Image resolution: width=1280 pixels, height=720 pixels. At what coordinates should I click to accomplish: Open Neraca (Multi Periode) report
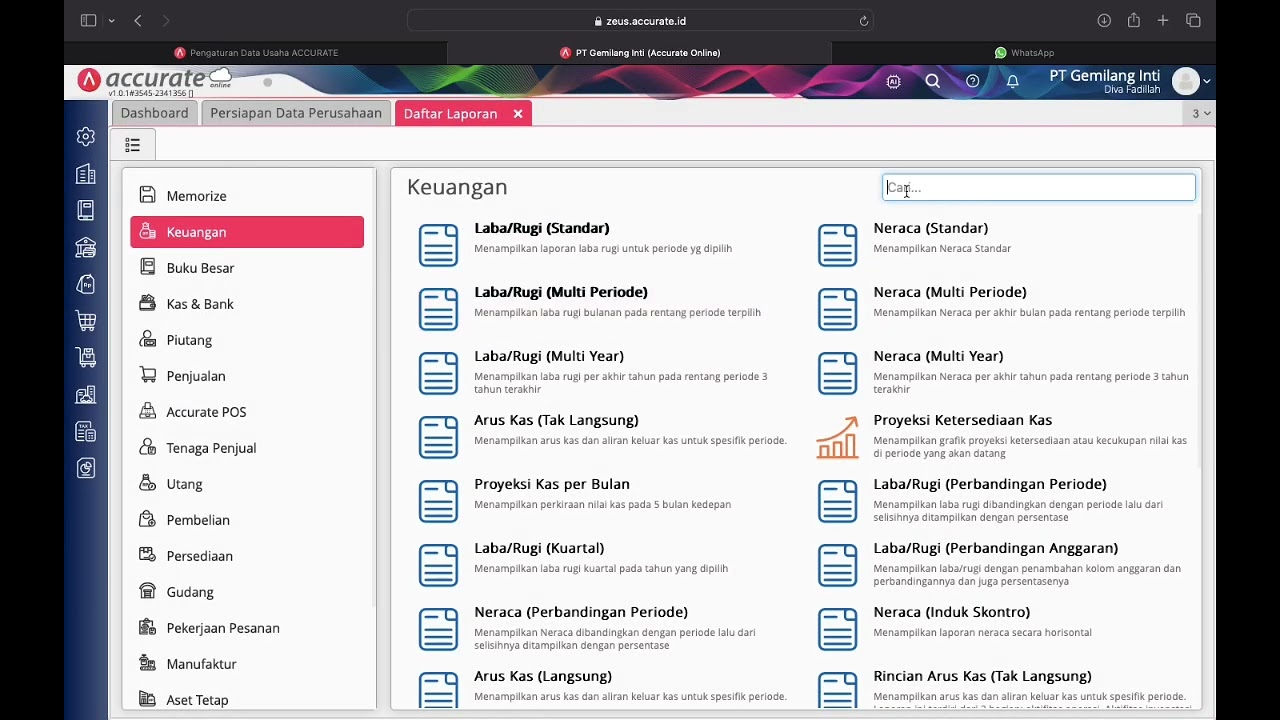(950, 292)
